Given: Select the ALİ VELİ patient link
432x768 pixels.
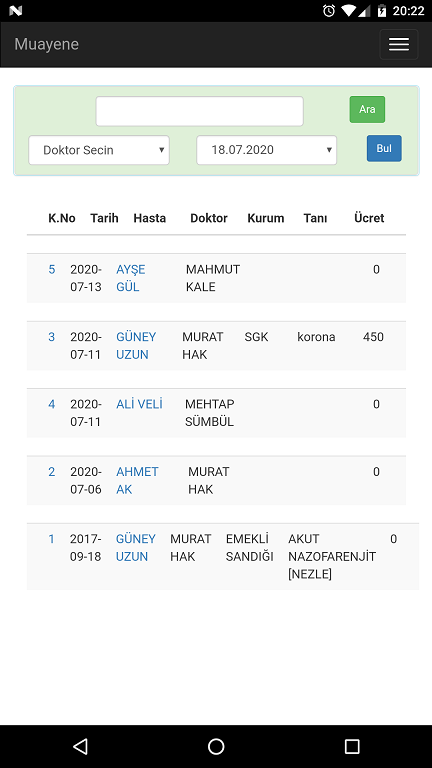Looking at the screenshot, I should [139, 404].
